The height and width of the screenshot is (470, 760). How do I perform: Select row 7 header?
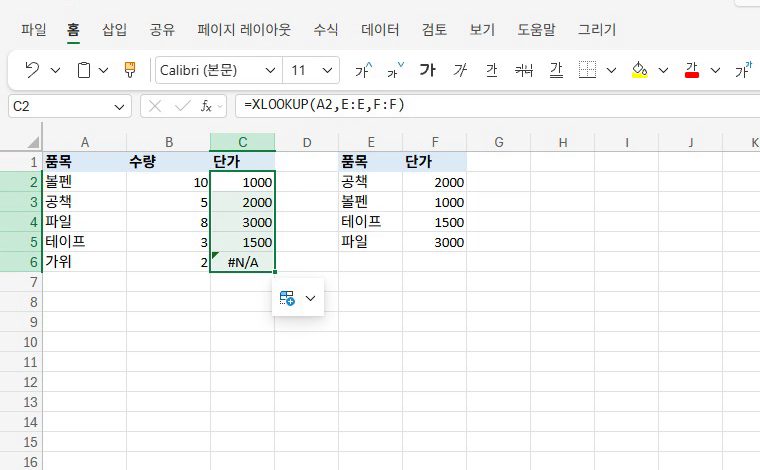click(x=21, y=282)
